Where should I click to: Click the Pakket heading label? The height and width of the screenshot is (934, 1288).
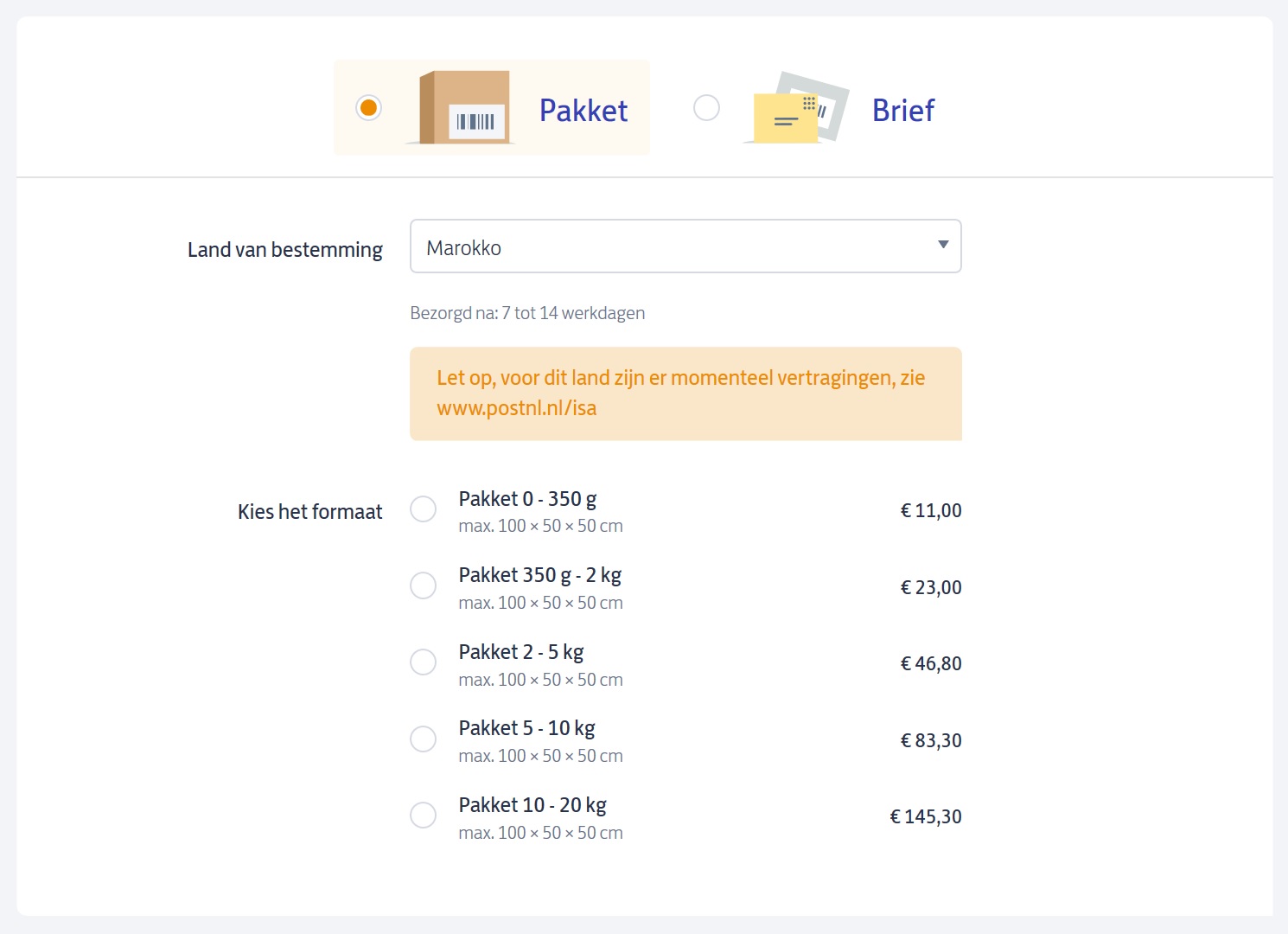(583, 111)
